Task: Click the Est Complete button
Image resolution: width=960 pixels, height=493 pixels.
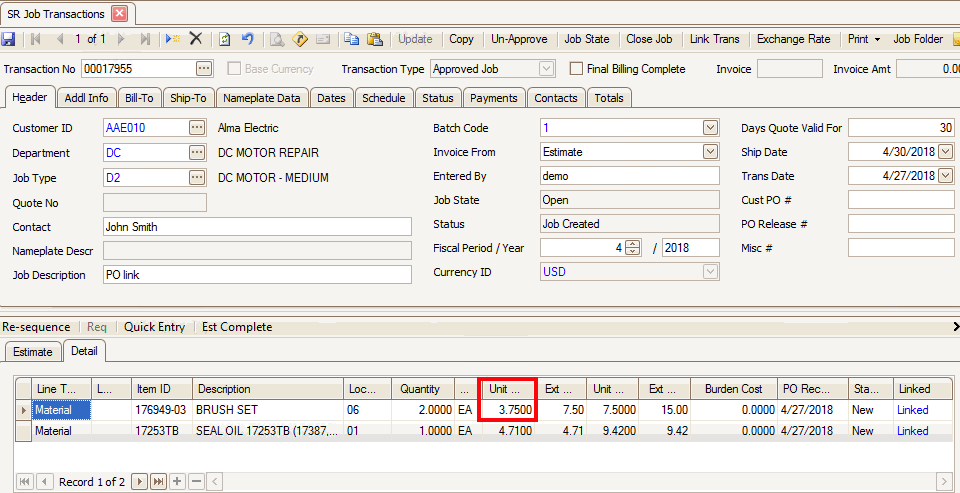Action: [x=237, y=327]
